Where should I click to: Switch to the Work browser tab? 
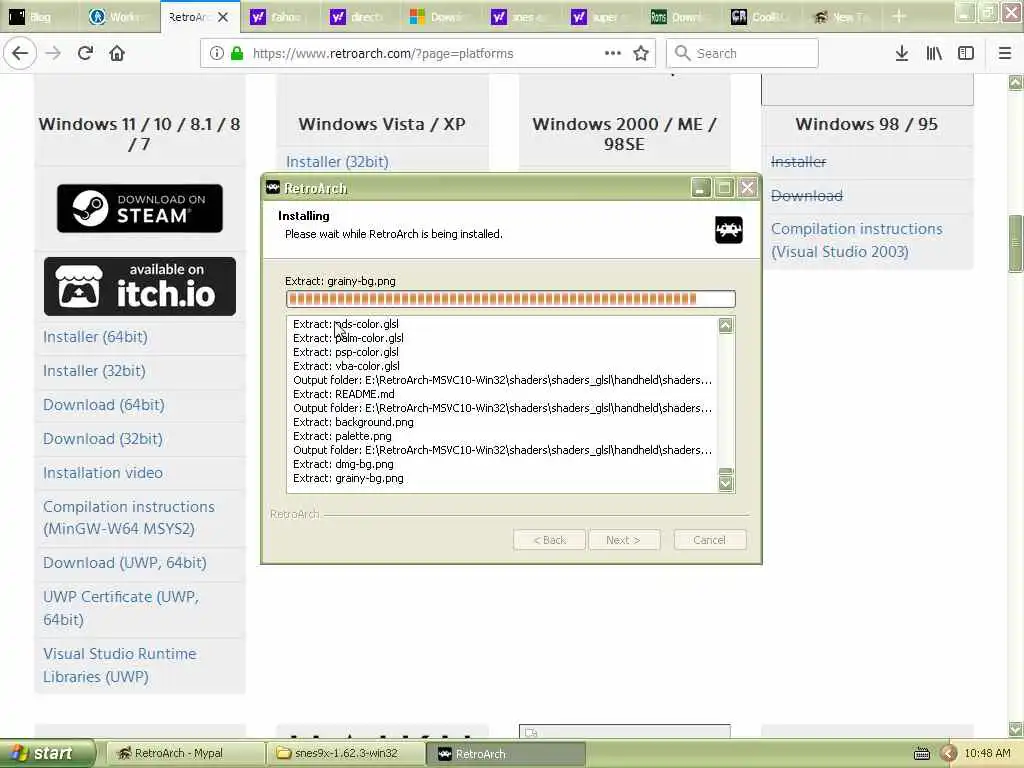[x=118, y=17]
